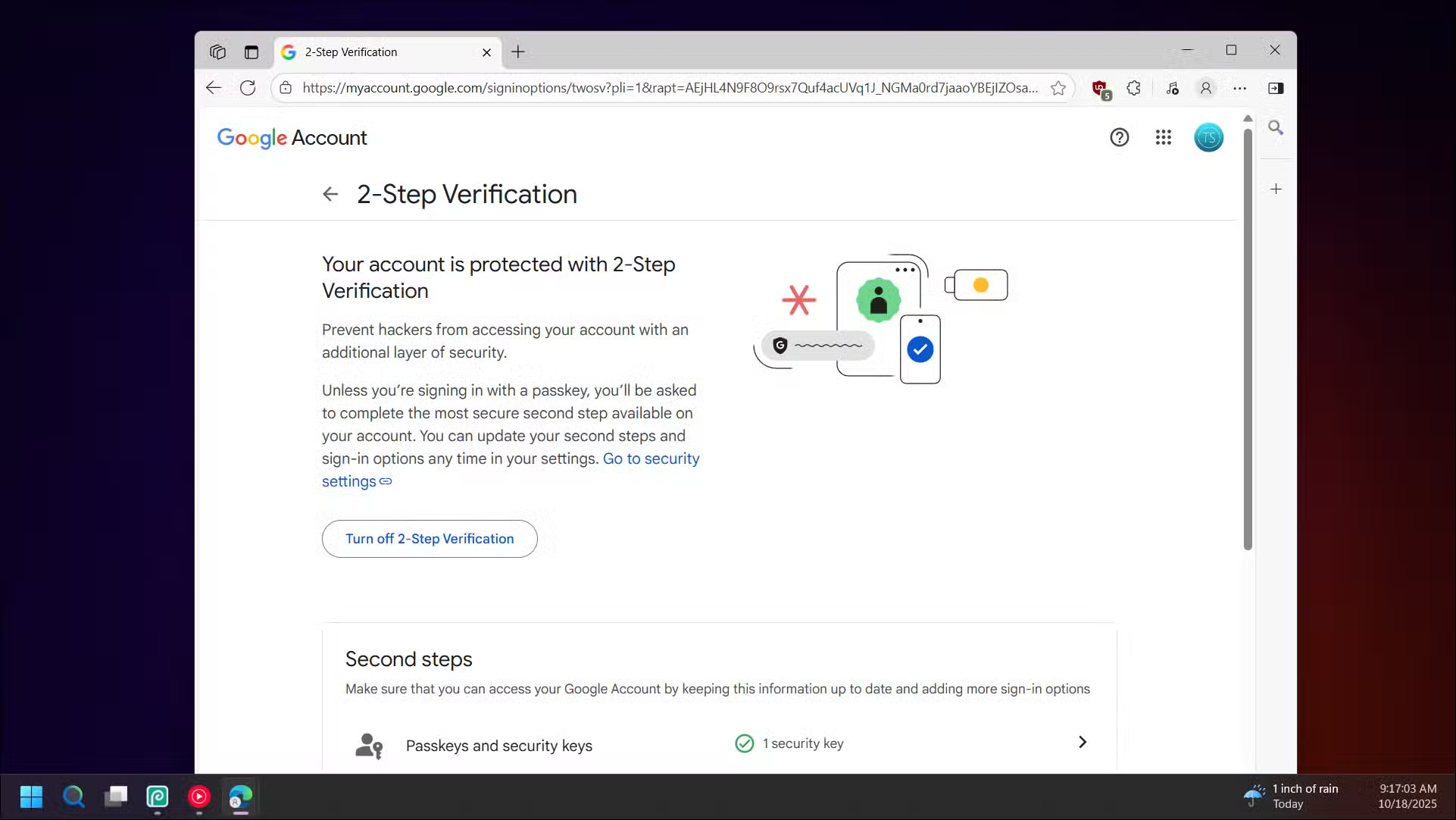Open the rain weather widget in the taskbar

(x=1291, y=796)
